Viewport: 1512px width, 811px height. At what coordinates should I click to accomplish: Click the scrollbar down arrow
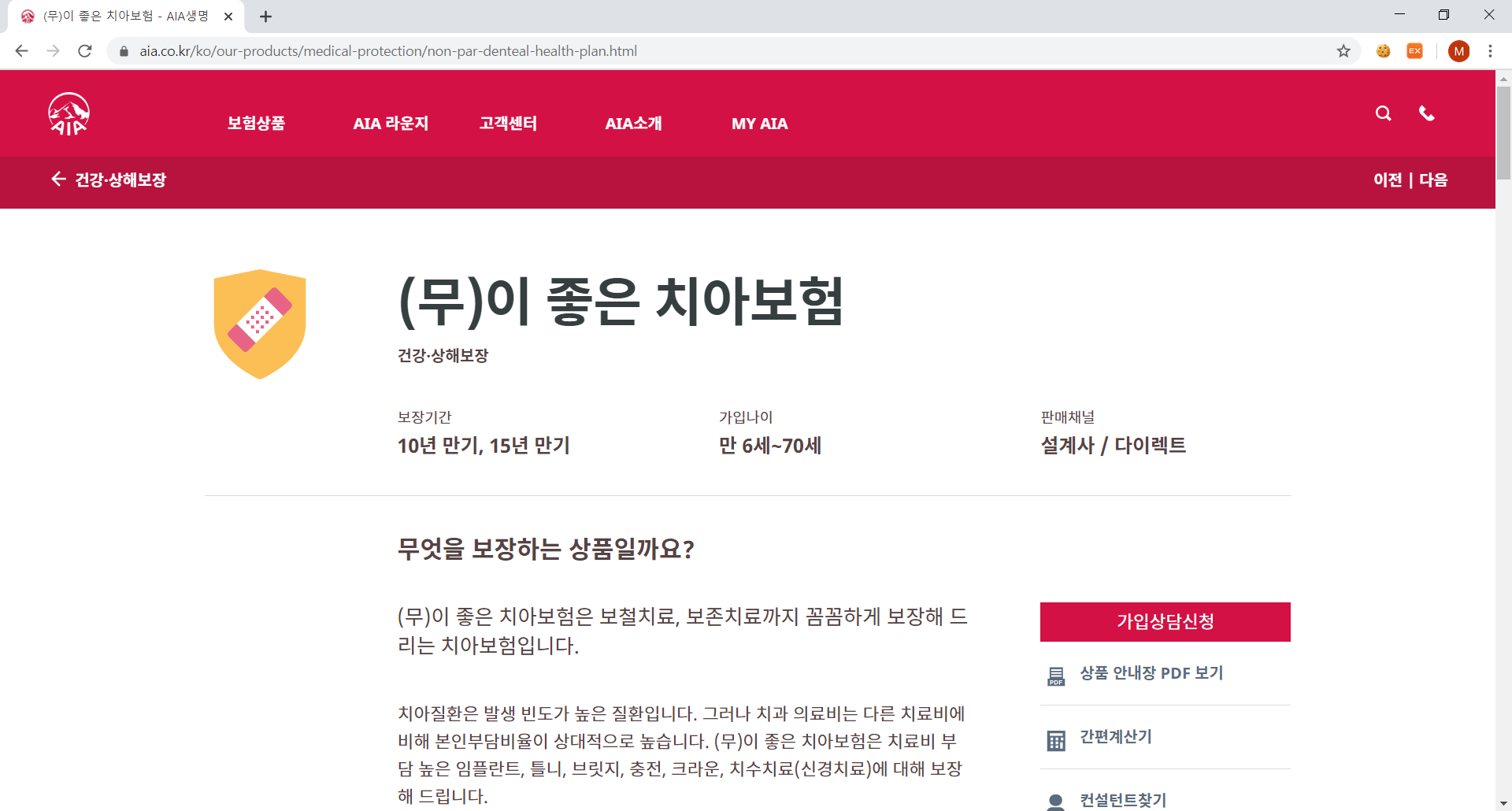pos(1503,803)
